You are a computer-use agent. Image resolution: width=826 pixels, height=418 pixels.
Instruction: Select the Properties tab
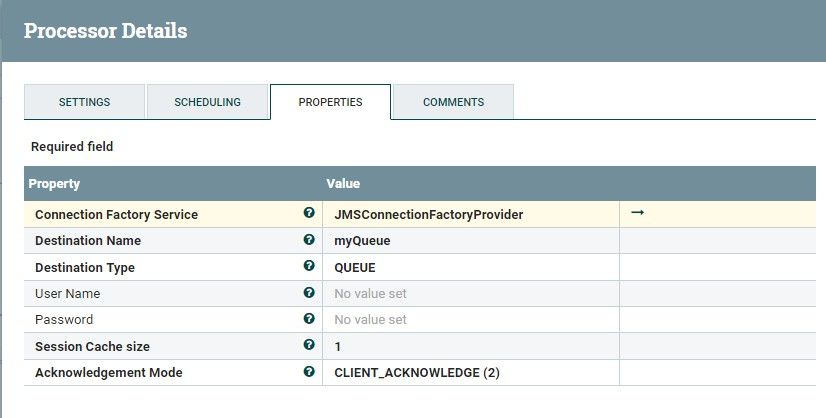click(330, 102)
